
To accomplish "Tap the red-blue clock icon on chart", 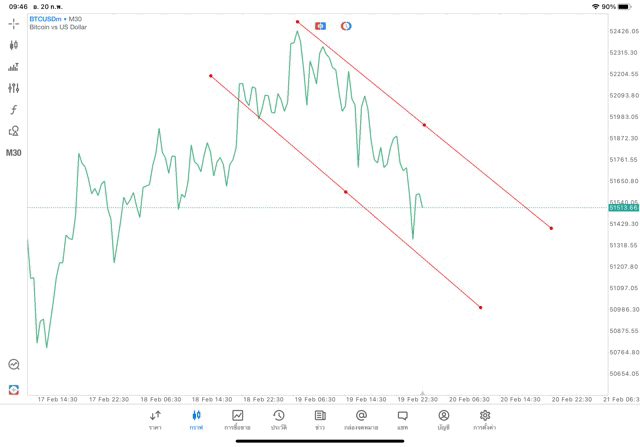I will (346, 25).
